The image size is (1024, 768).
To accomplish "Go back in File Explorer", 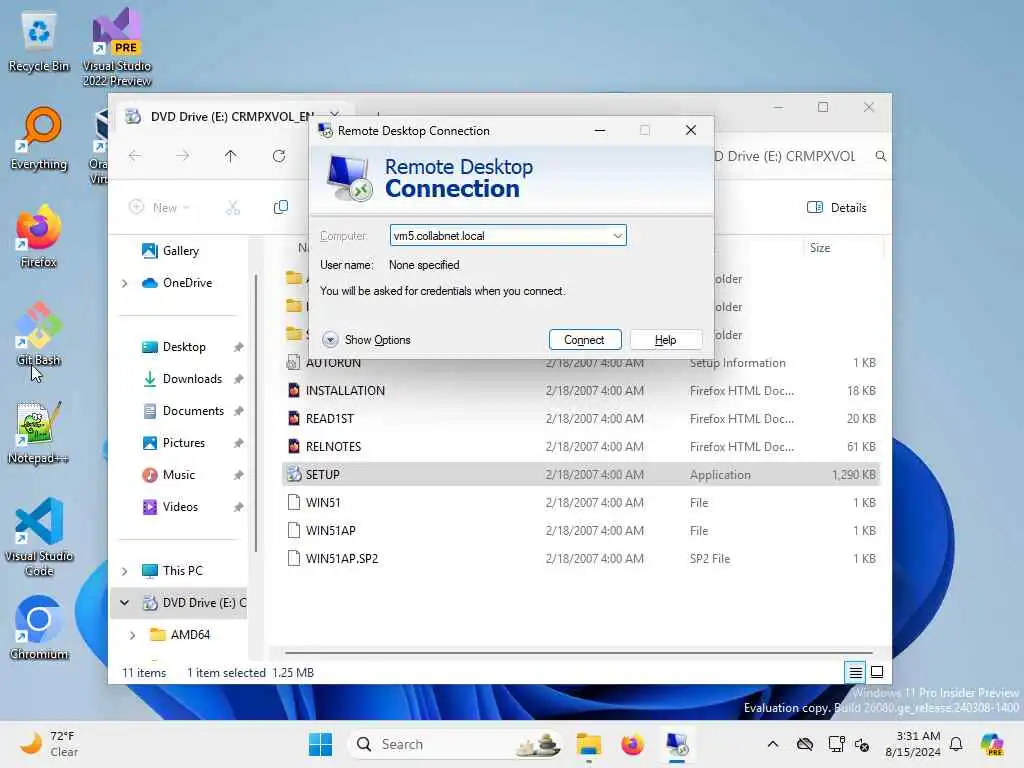I will pos(135,156).
